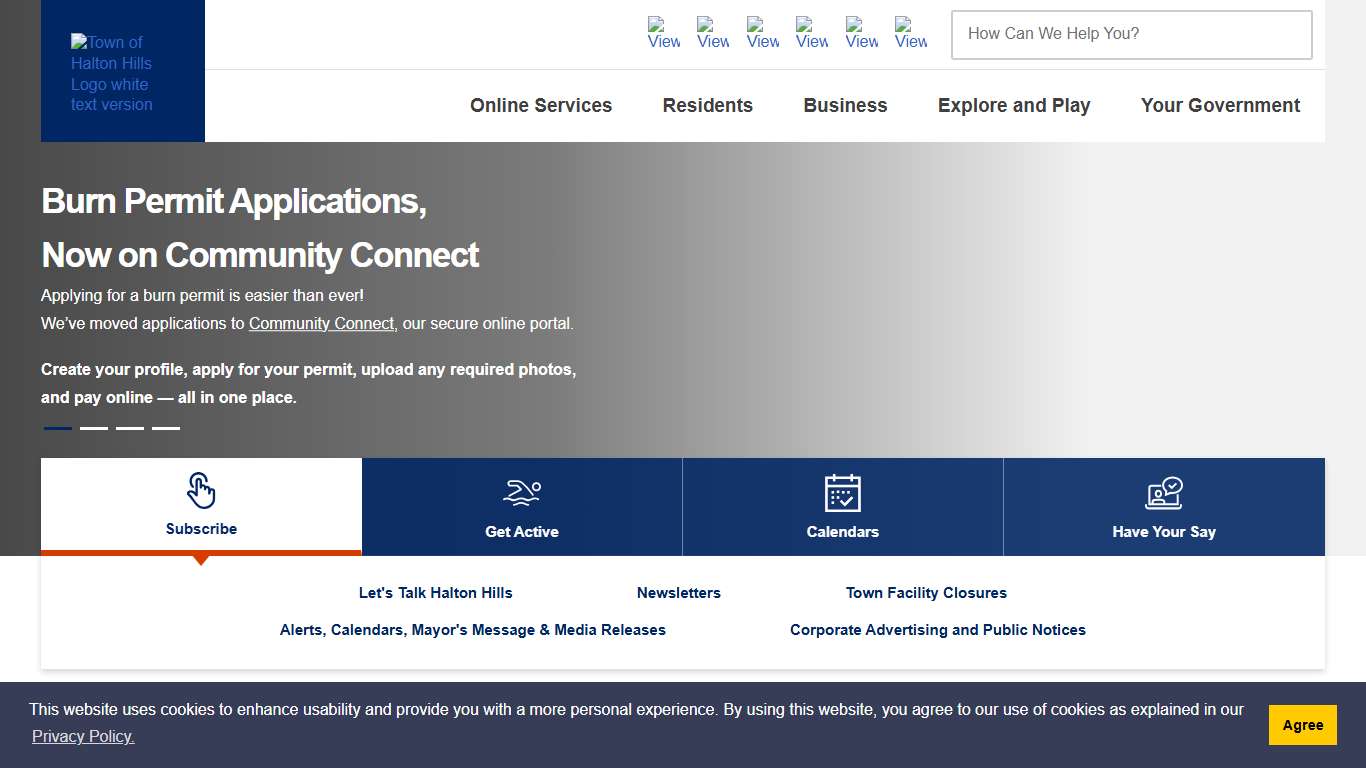The width and height of the screenshot is (1366, 768).
Task: Expand the Residents menu
Action: (708, 106)
